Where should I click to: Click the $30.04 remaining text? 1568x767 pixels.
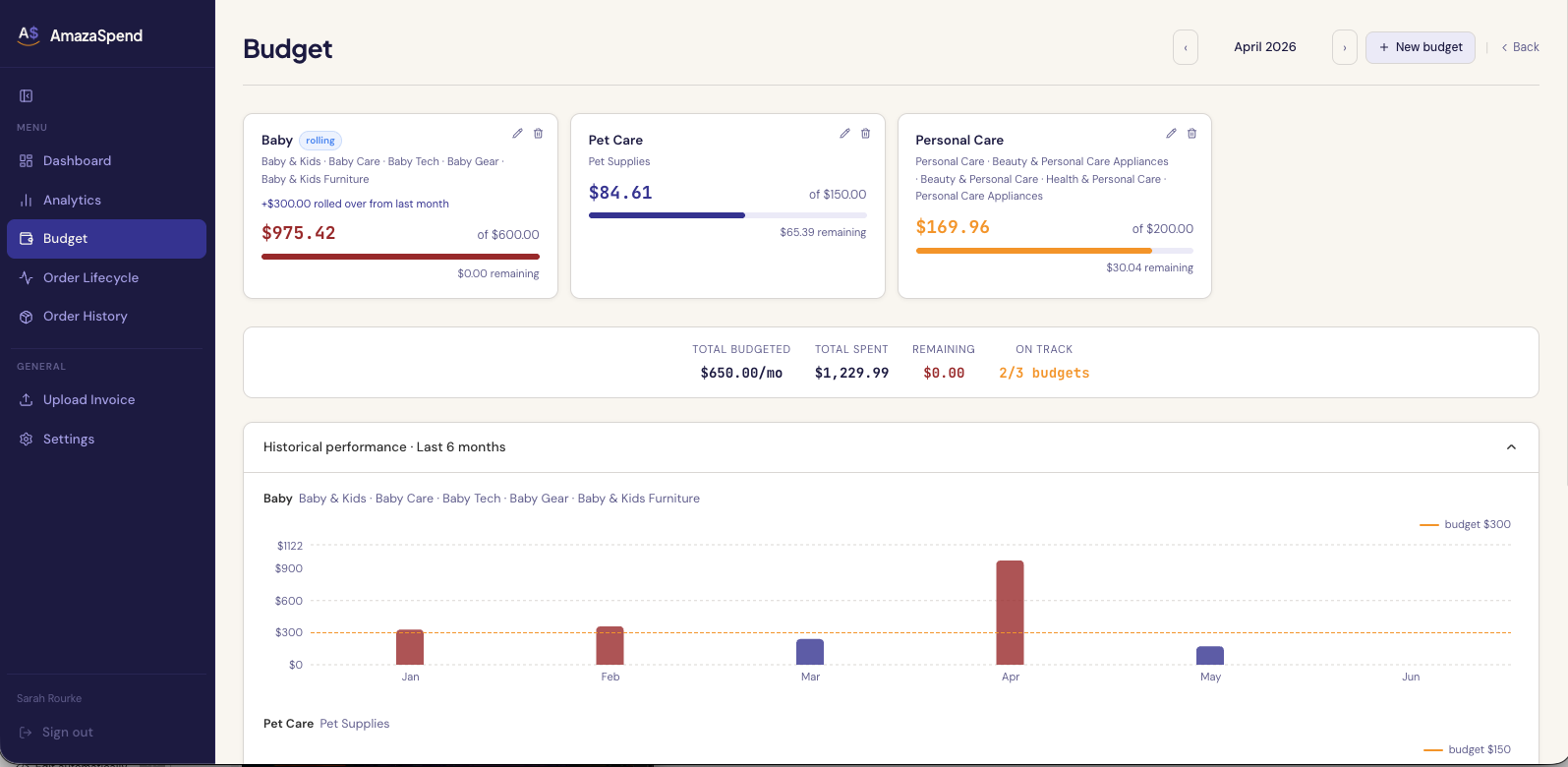[1149, 267]
